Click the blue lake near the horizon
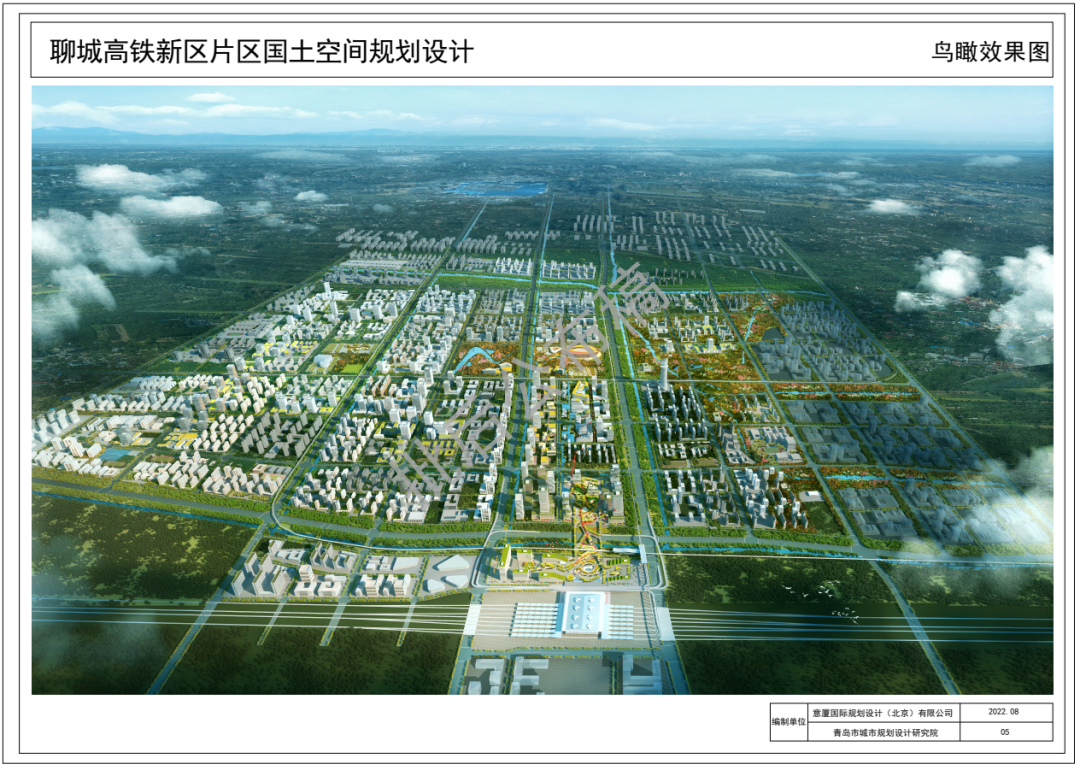This screenshot has height=770, width=1080. [497, 187]
